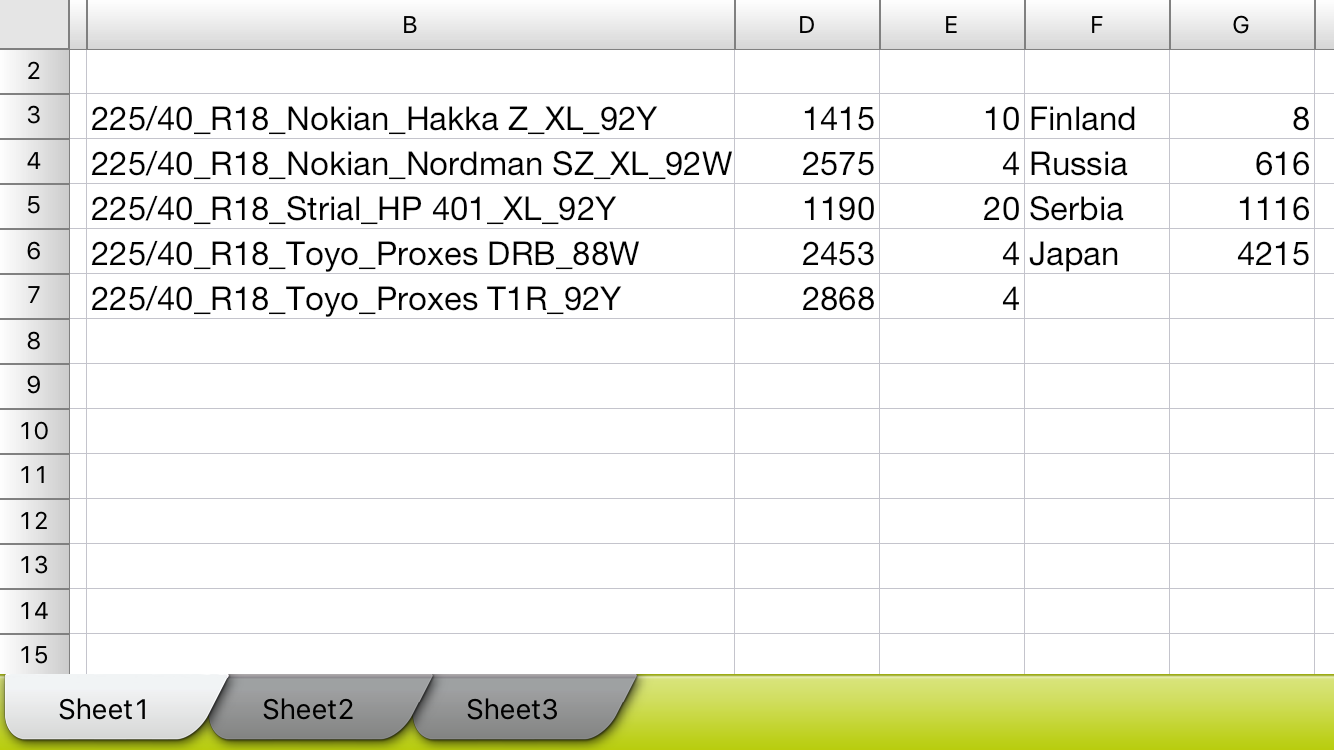This screenshot has height=750, width=1334.
Task: Click column D header
Action: tap(807, 25)
